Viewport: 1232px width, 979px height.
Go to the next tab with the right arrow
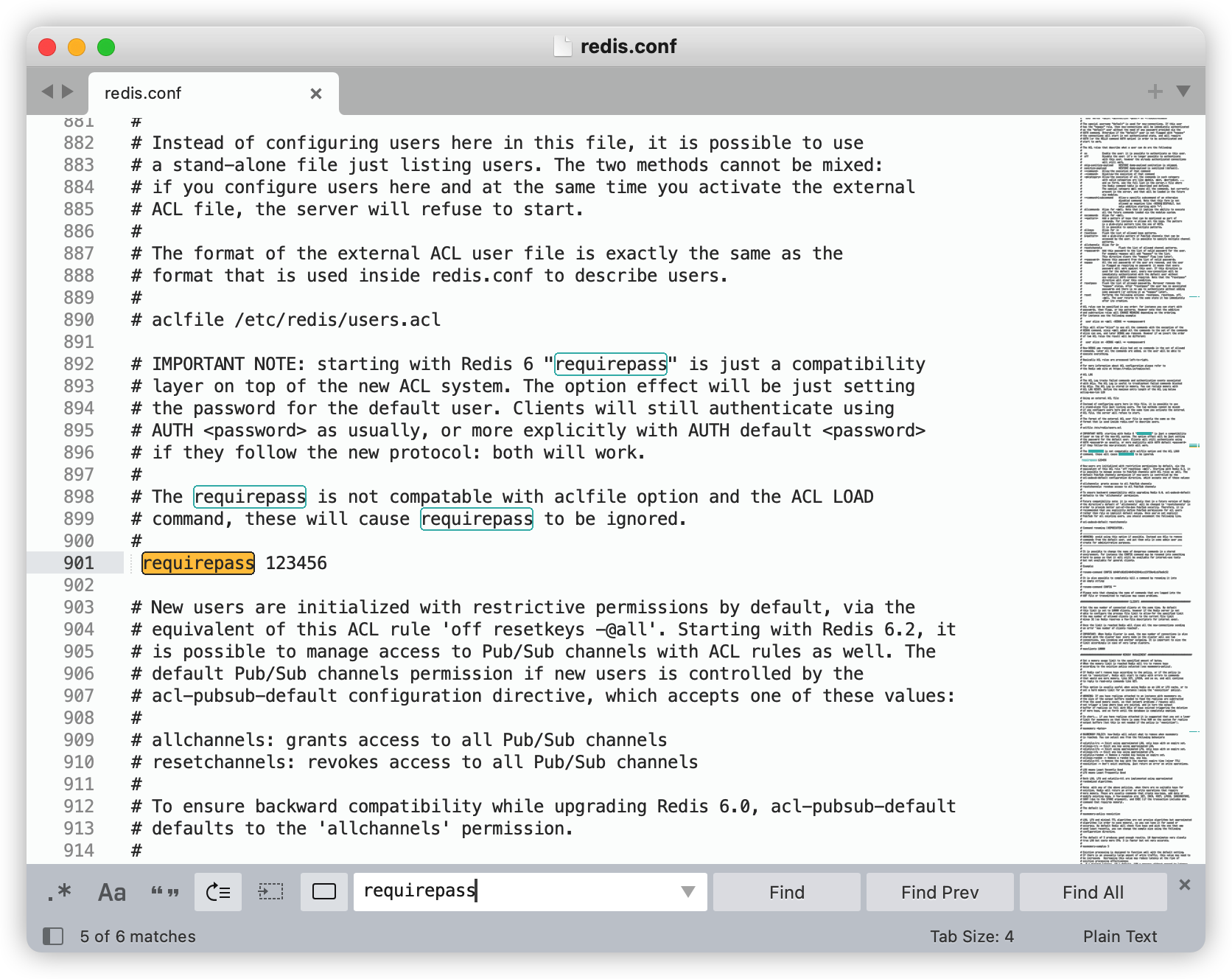tap(68, 91)
